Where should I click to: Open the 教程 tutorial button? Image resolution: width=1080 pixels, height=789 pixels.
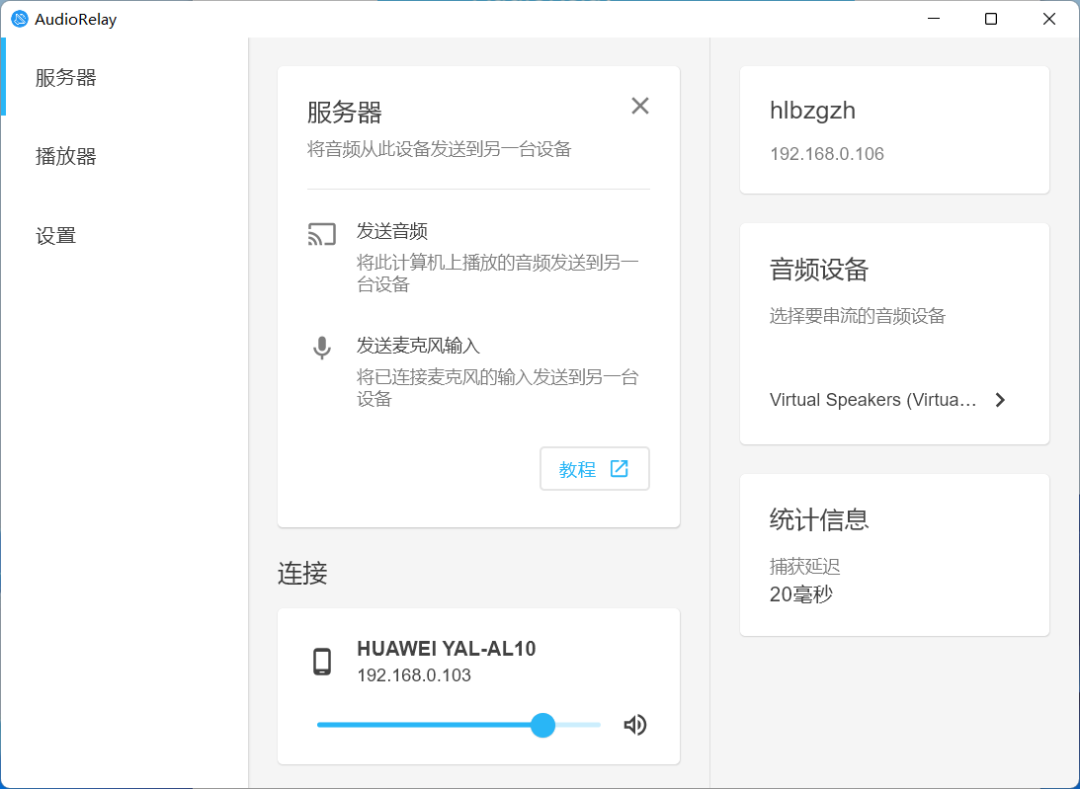tap(594, 469)
